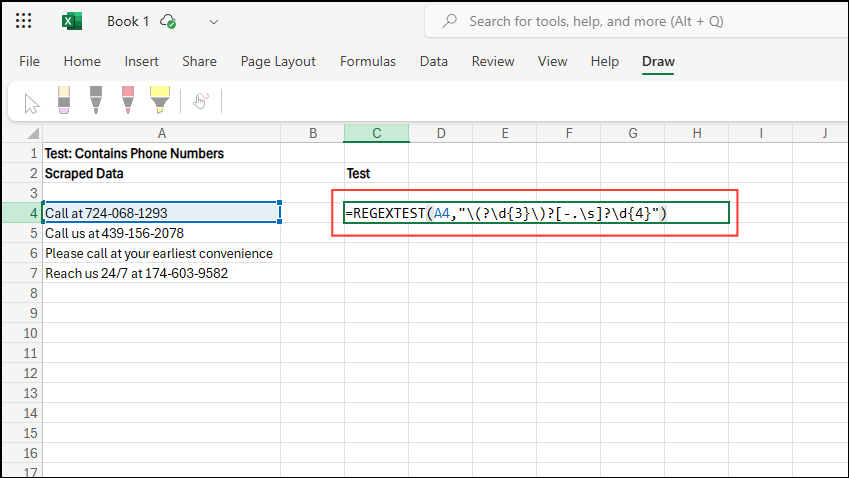Switch to the Formulas tab
This screenshot has height=478, width=849.
click(x=367, y=61)
